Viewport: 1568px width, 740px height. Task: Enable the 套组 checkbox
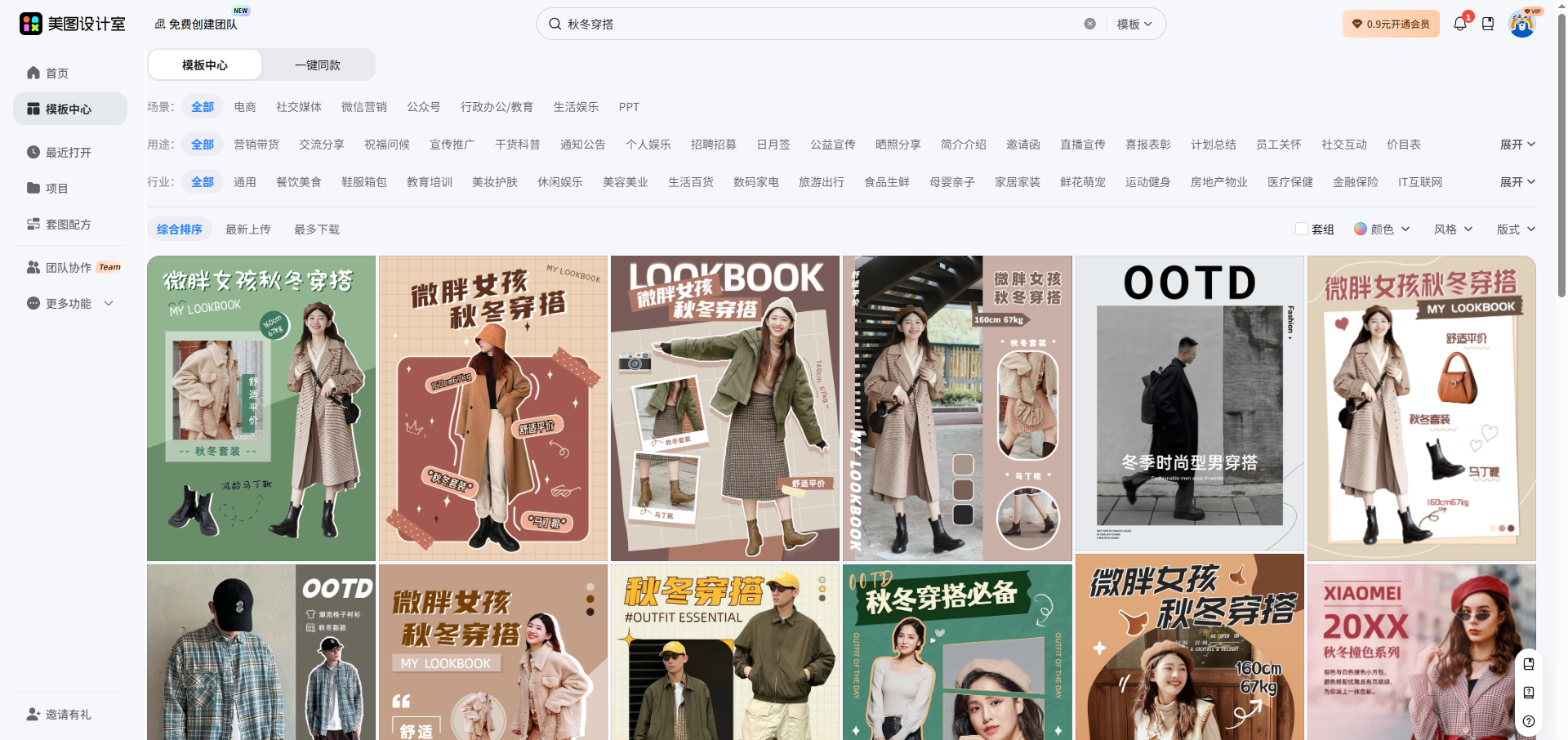(x=1302, y=230)
